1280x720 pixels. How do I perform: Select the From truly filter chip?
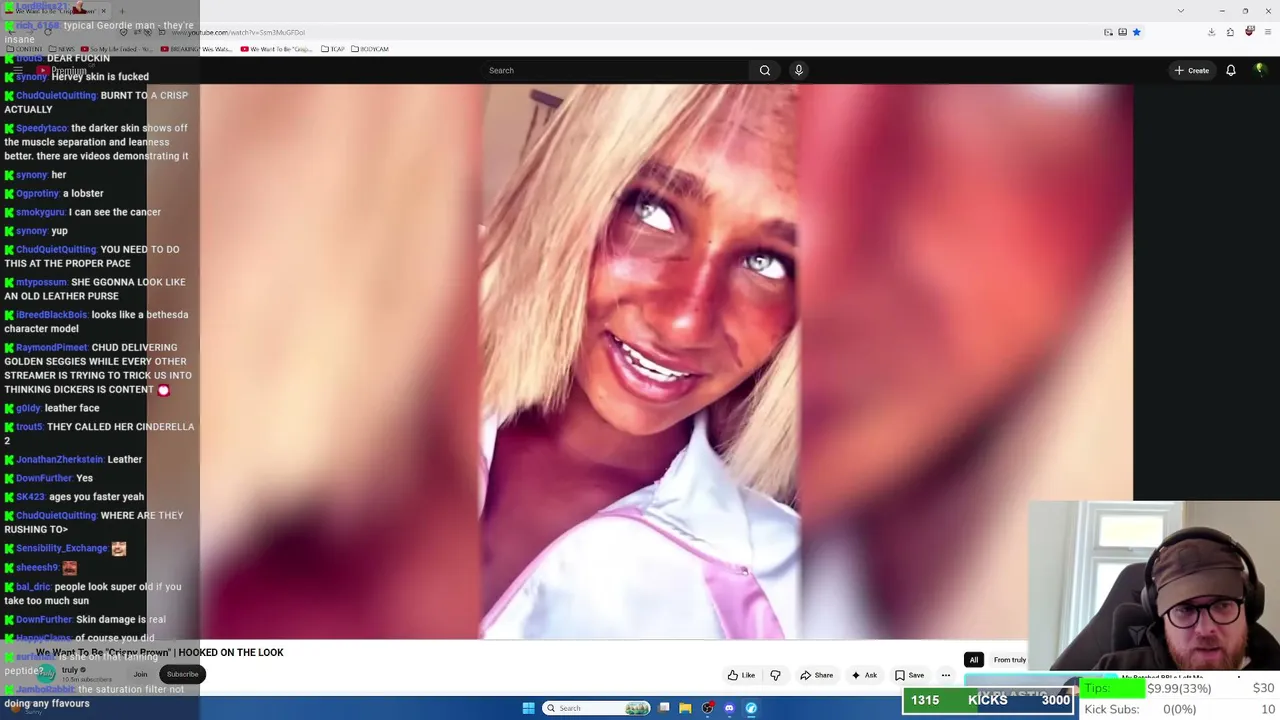[x=1010, y=660]
